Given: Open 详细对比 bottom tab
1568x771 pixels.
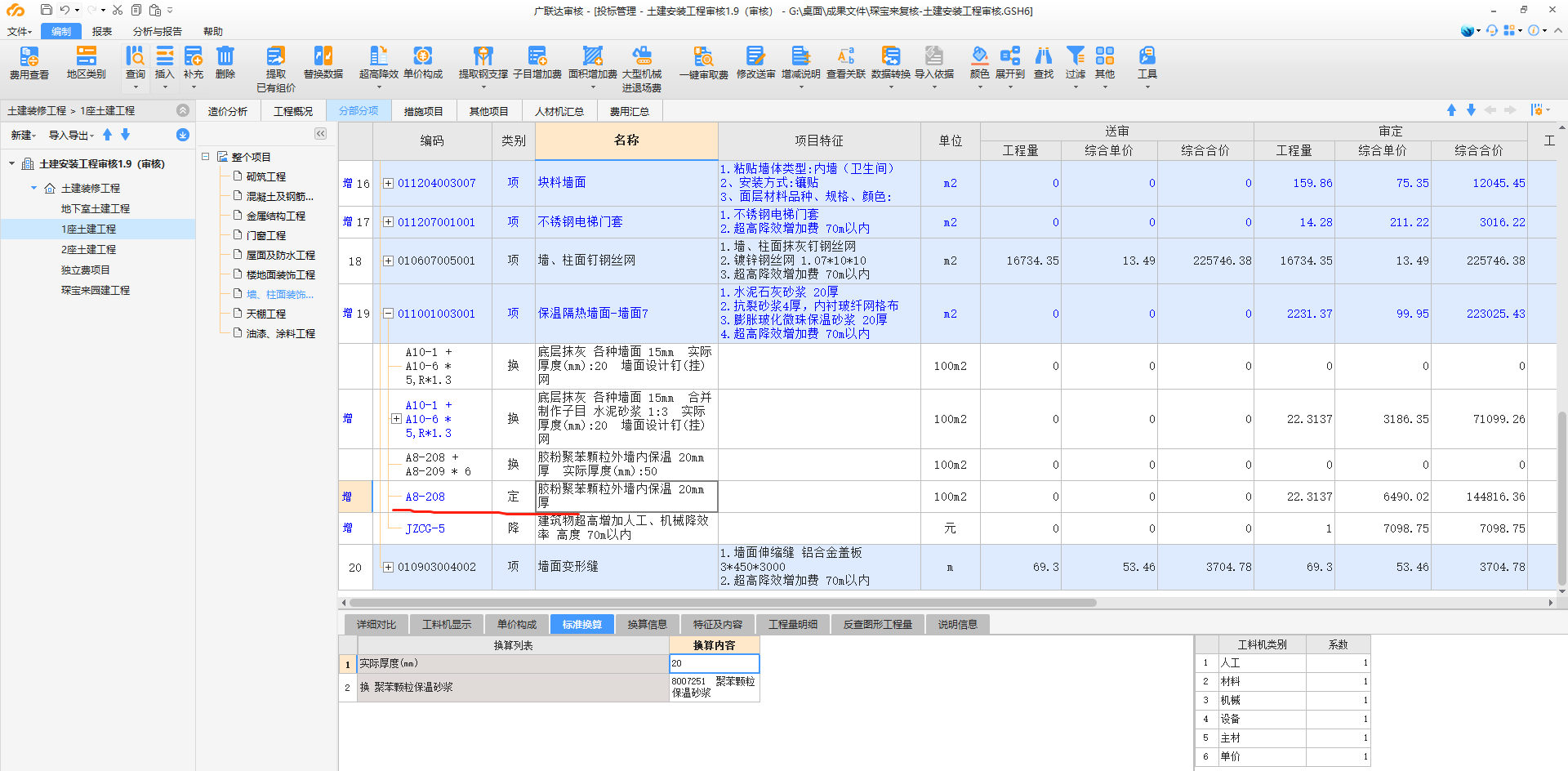Looking at the screenshot, I should [376, 624].
